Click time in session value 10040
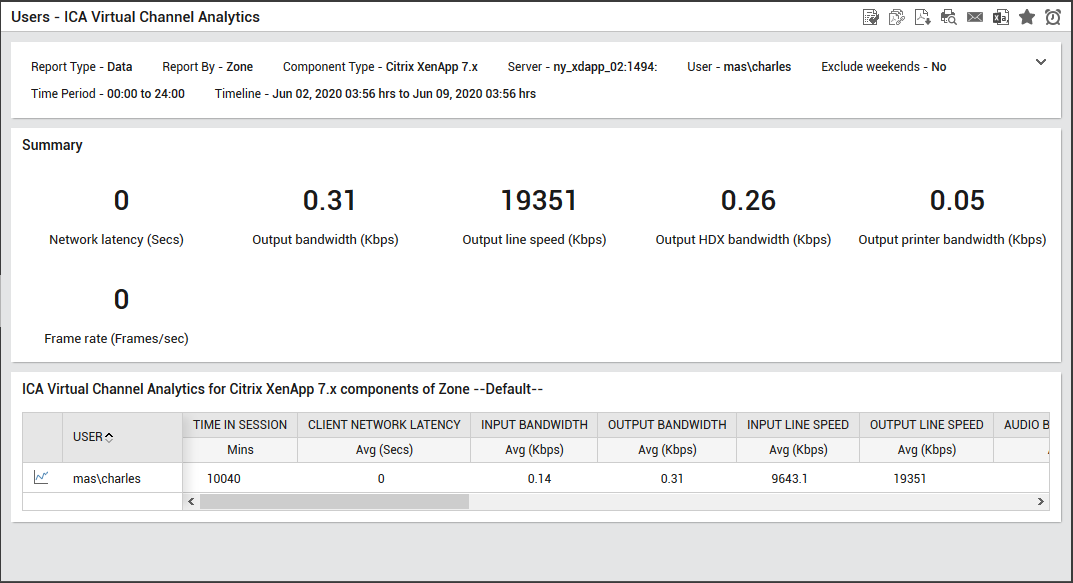The height and width of the screenshot is (583, 1073). pos(224,478)
